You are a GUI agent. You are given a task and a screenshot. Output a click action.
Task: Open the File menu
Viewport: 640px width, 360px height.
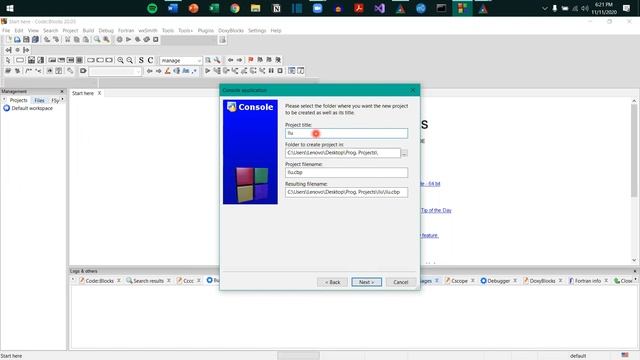pos(6,31)
